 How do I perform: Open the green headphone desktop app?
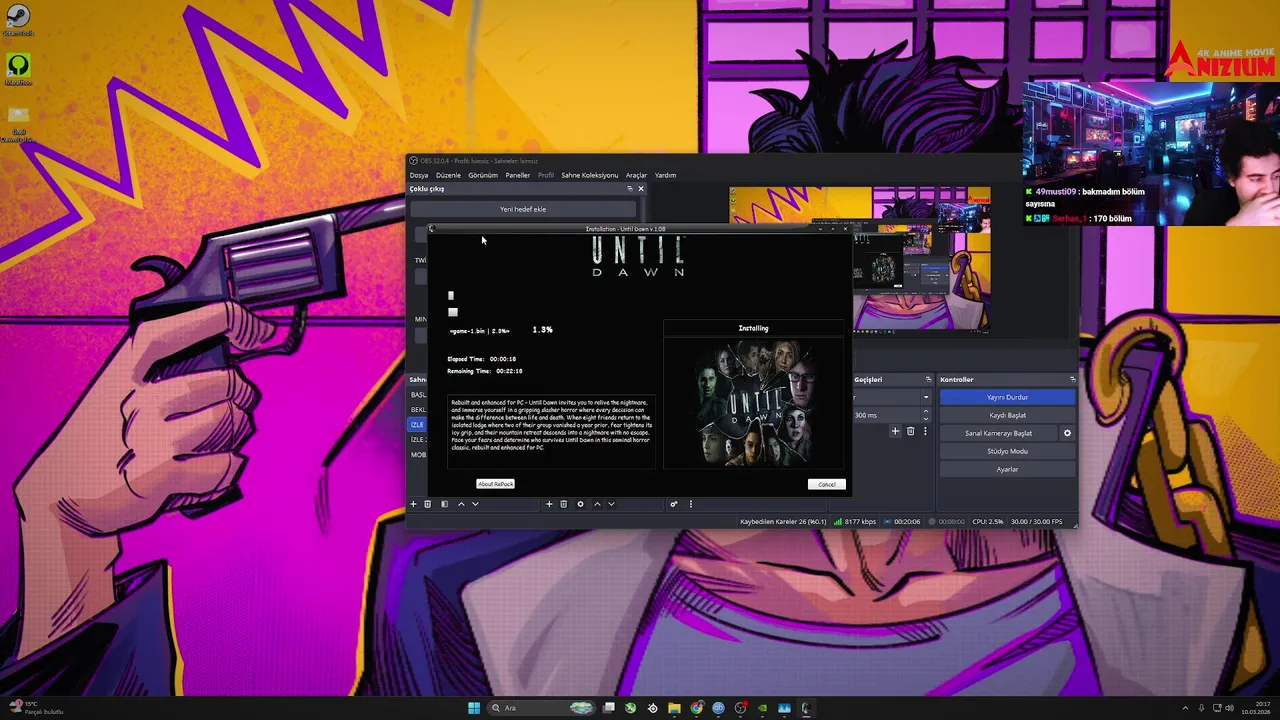point(18,69)
